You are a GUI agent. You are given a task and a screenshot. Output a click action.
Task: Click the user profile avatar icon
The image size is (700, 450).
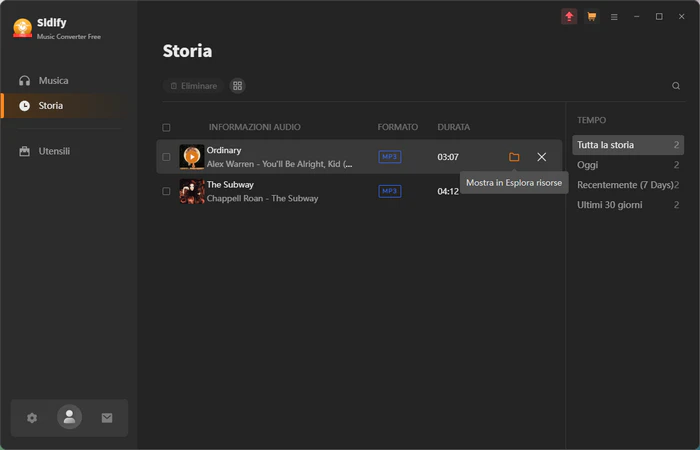[69, 417]
